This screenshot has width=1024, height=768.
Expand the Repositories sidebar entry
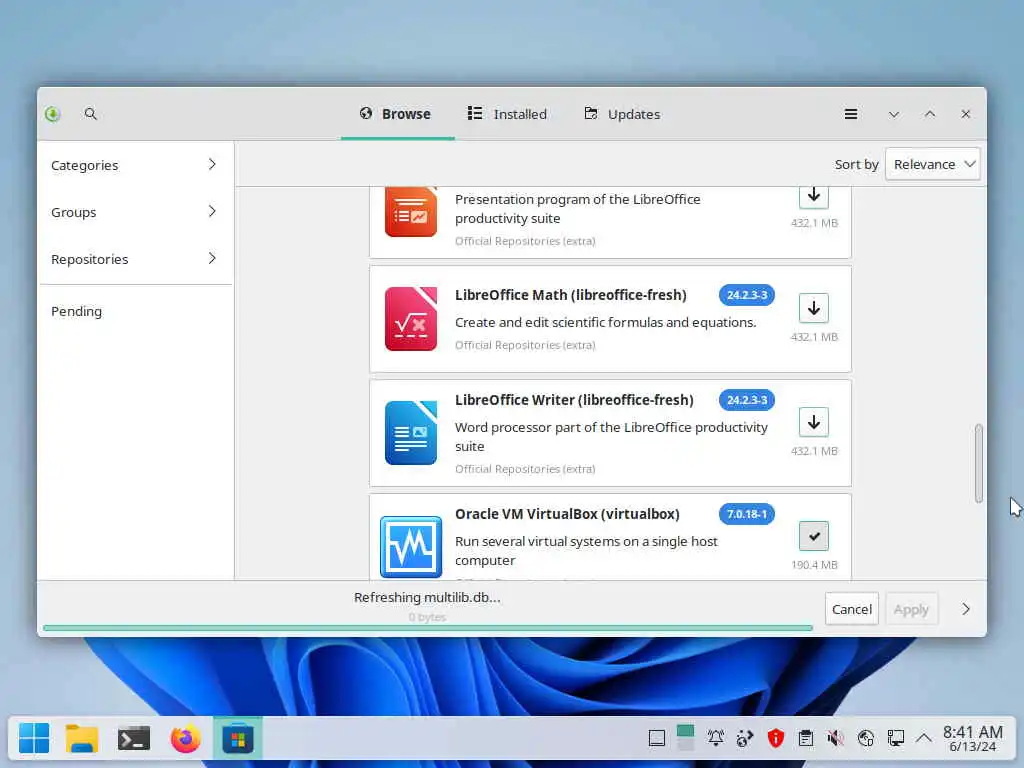click(135, 259)
